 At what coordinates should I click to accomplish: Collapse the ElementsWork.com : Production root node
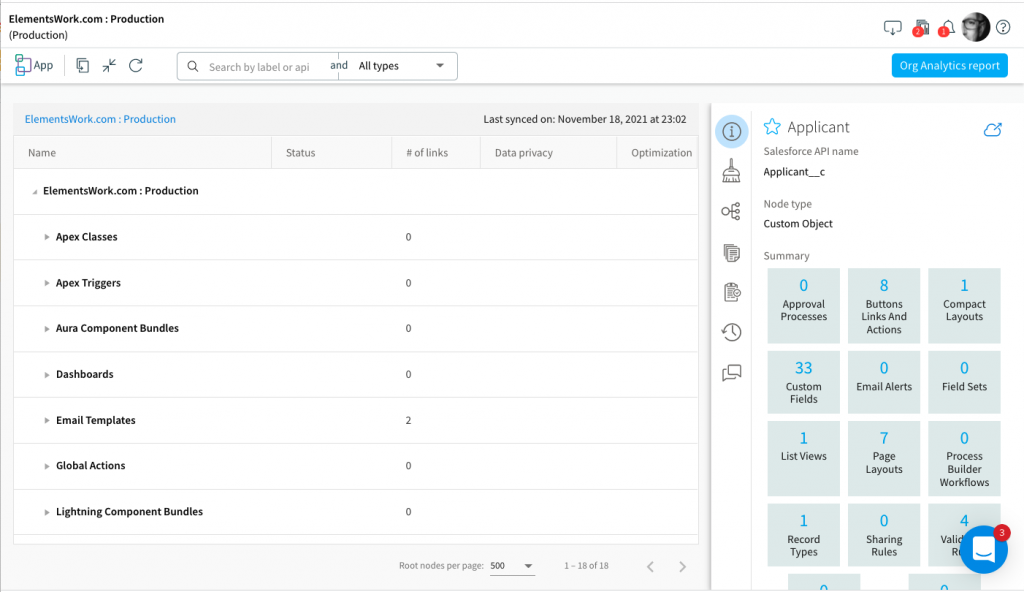[x=34, y=191]
